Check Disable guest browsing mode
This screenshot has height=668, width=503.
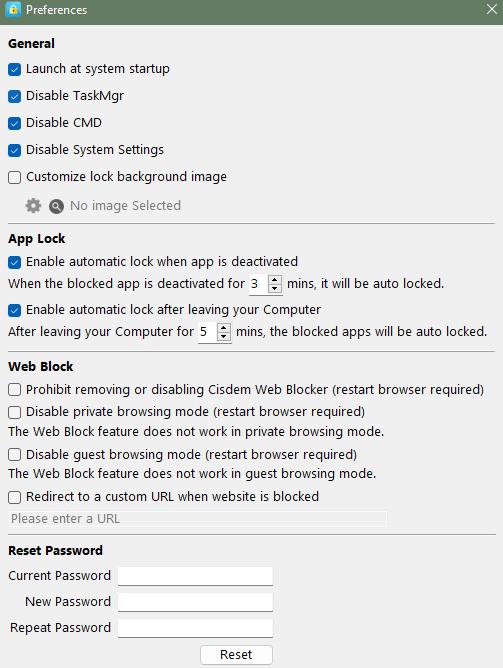click(14, 455)
